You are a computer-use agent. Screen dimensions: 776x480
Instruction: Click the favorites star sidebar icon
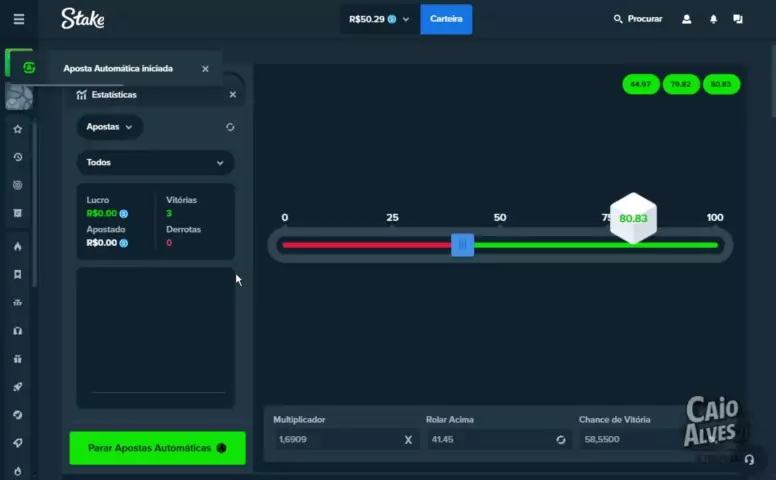coord(18,129)
